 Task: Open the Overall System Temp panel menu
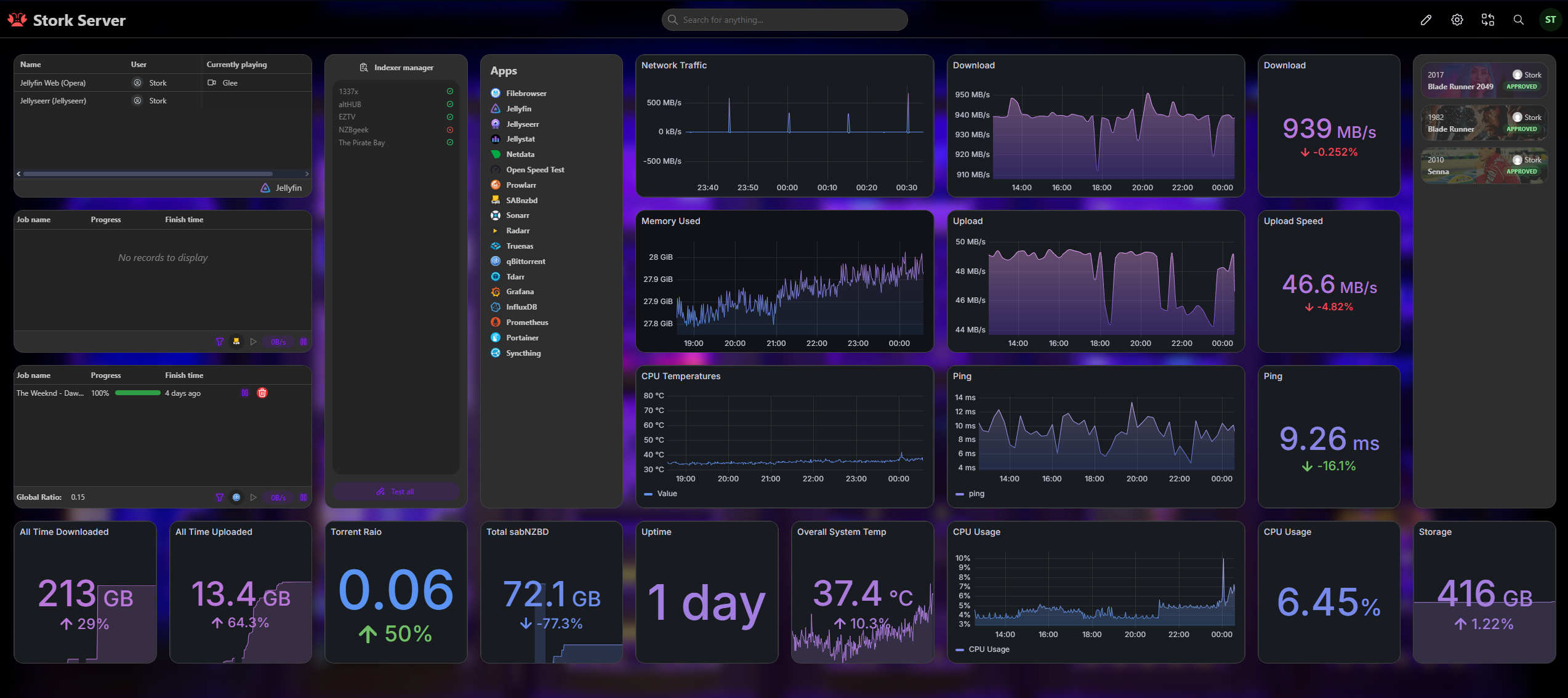(x=842, y=532)
